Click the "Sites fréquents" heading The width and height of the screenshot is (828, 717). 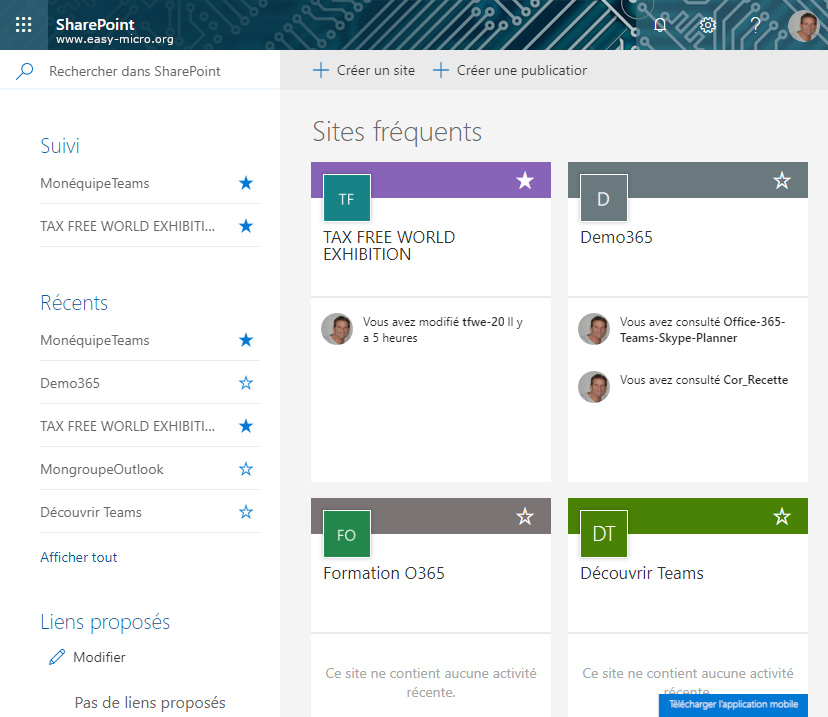pos(397,131)
